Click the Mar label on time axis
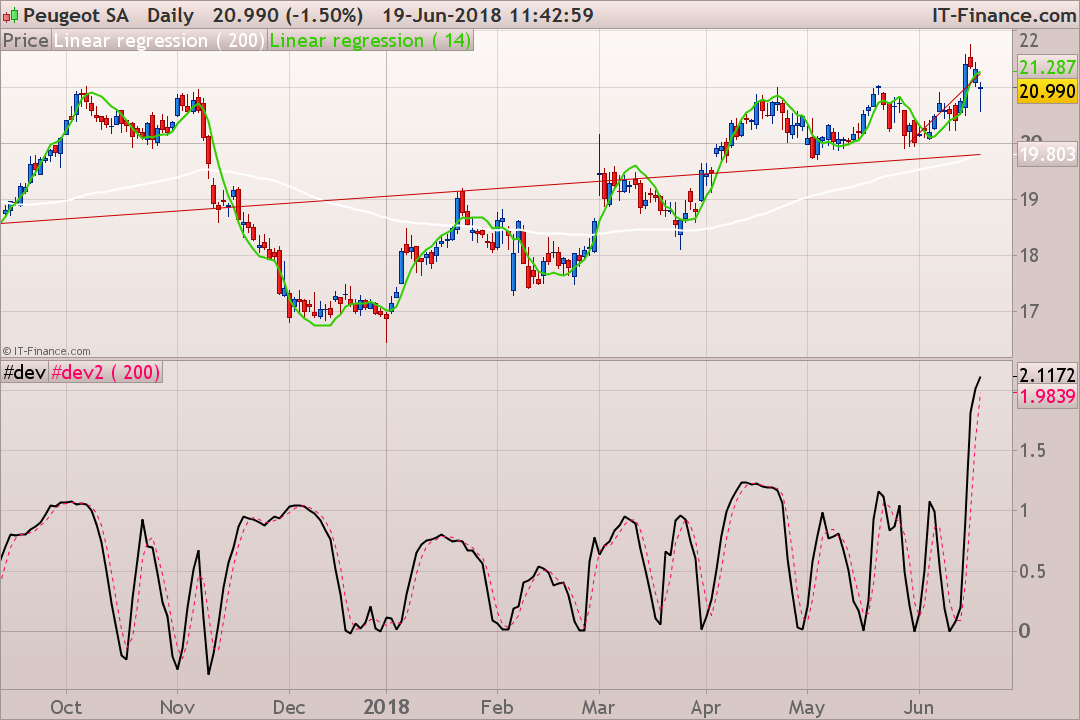Image resolution: width=1080 pixels, height=720 pixels. click(598, 708)
